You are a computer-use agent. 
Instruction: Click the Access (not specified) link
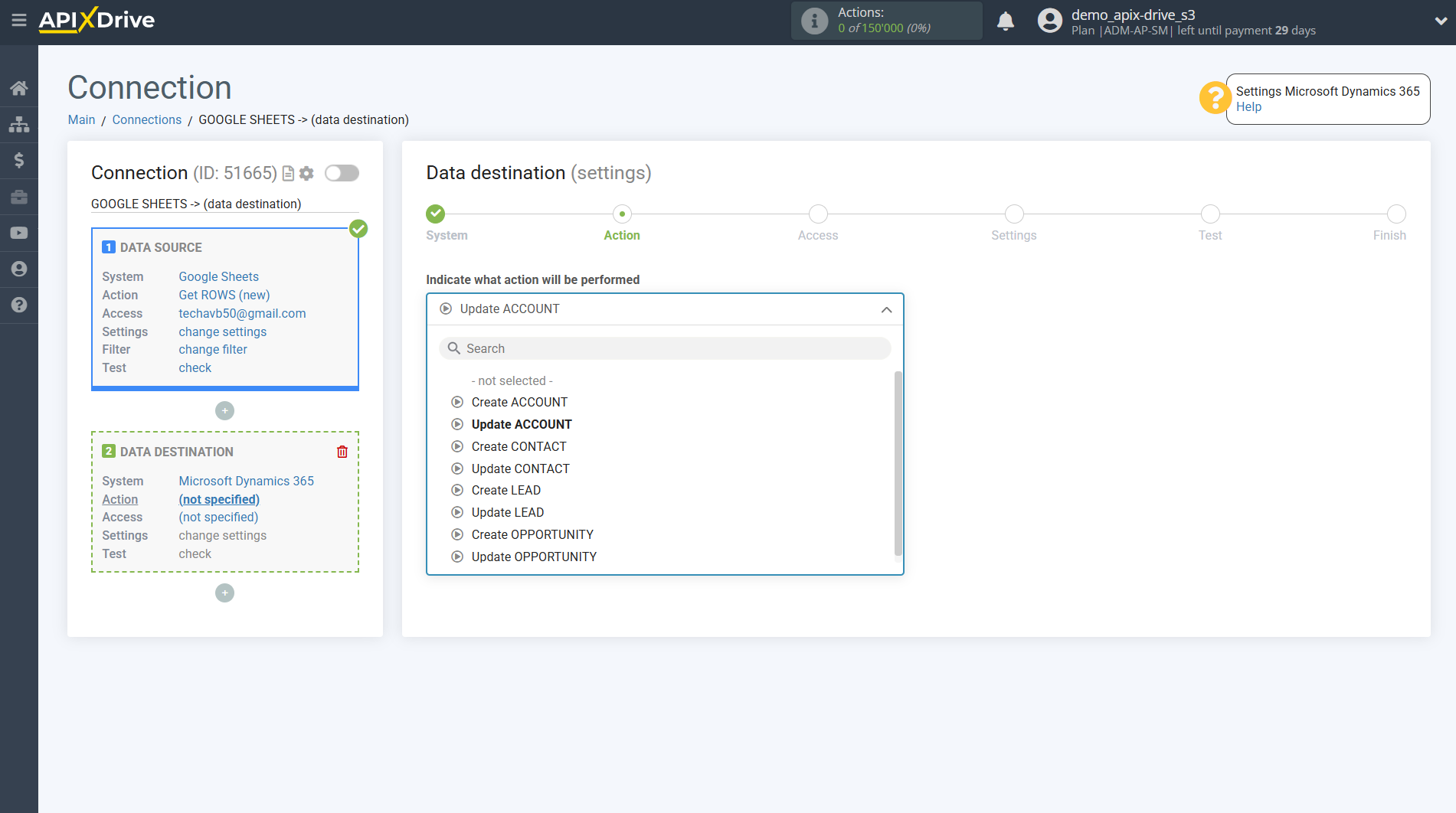tap(218, 517)
